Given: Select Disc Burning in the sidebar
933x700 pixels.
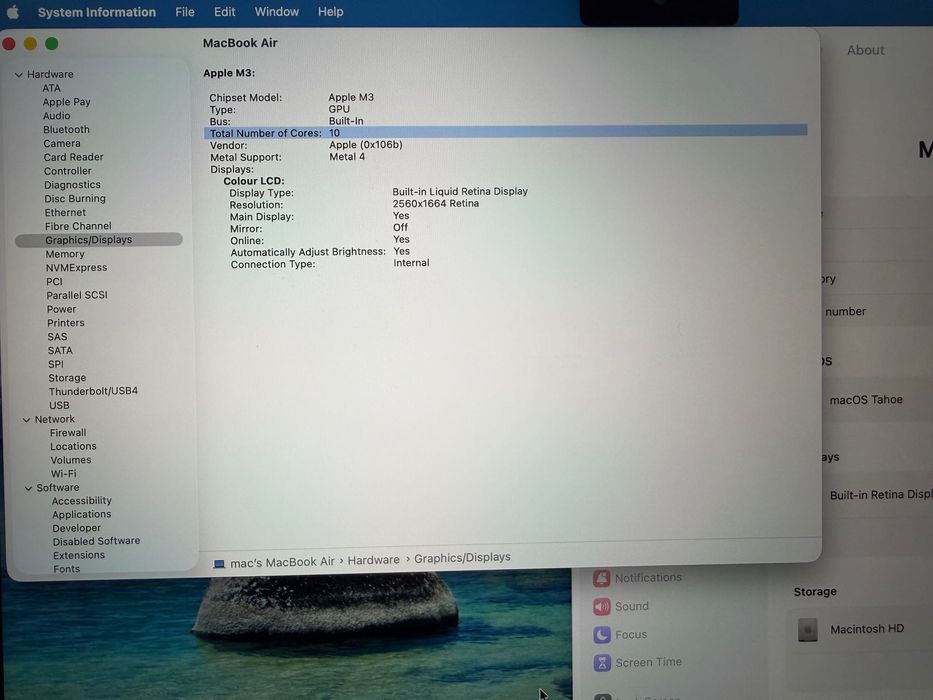Looking at the screenshot, I should 75,198.
